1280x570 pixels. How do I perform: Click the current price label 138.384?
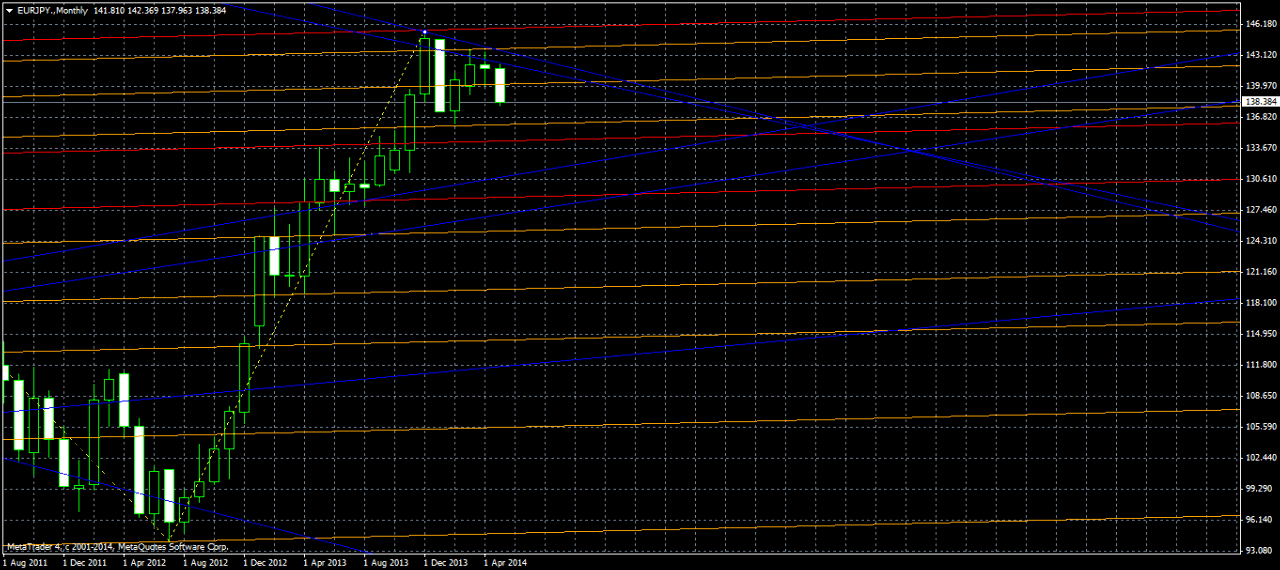[1258, 102]
